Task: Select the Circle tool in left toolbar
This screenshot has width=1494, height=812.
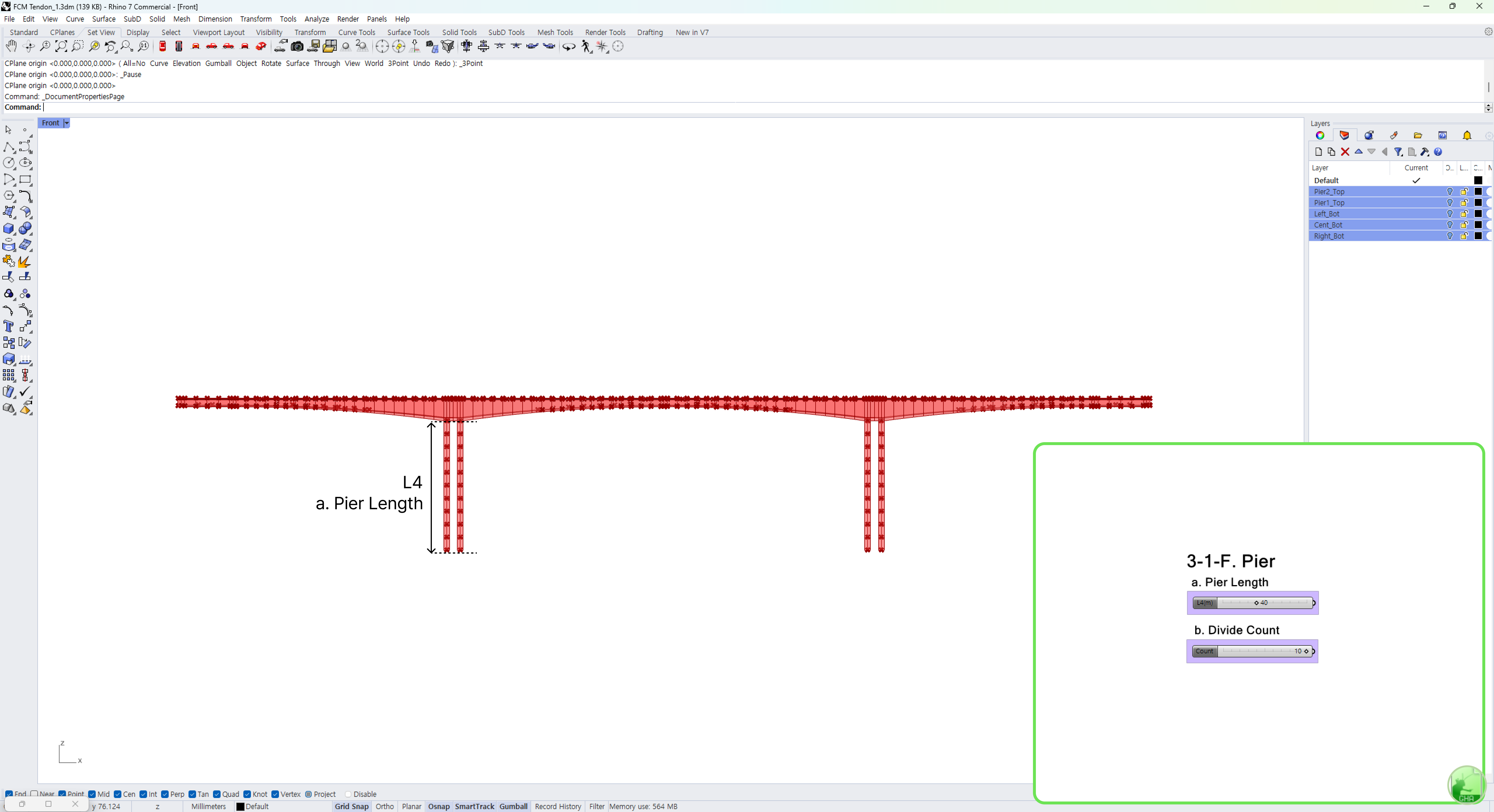Action: (x=9, y=163)
